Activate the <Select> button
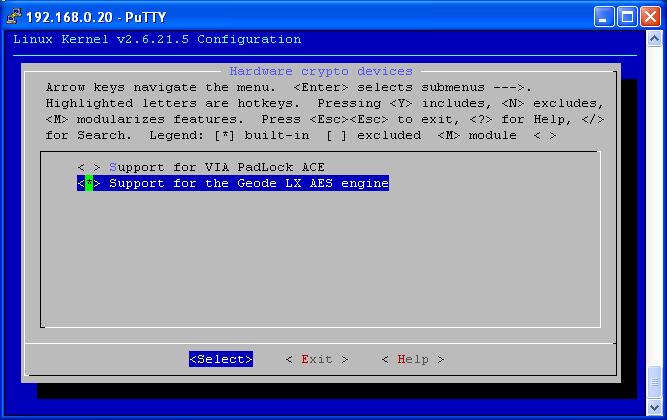 coord(221,359)
